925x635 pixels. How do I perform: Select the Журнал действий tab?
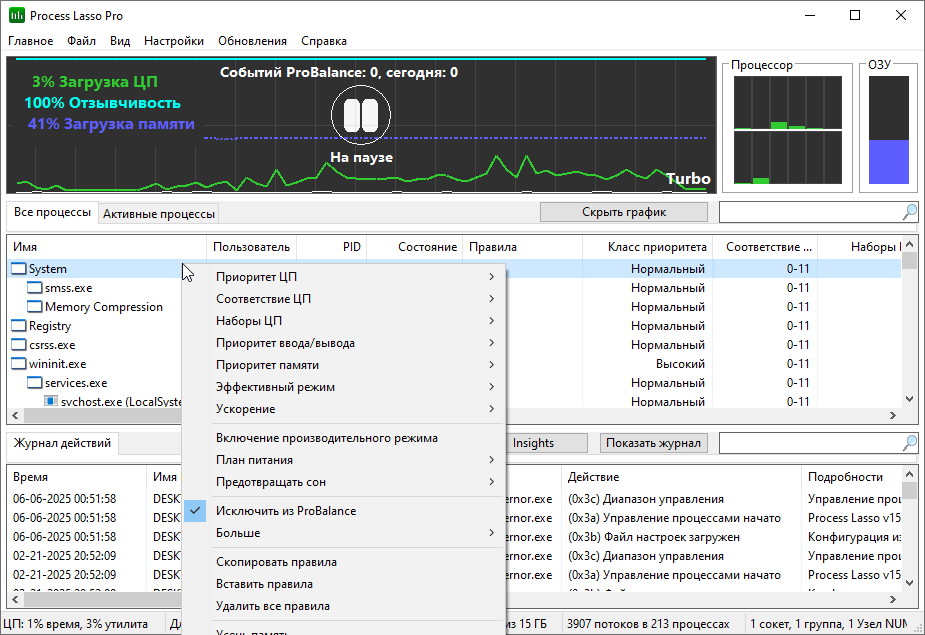62,443
